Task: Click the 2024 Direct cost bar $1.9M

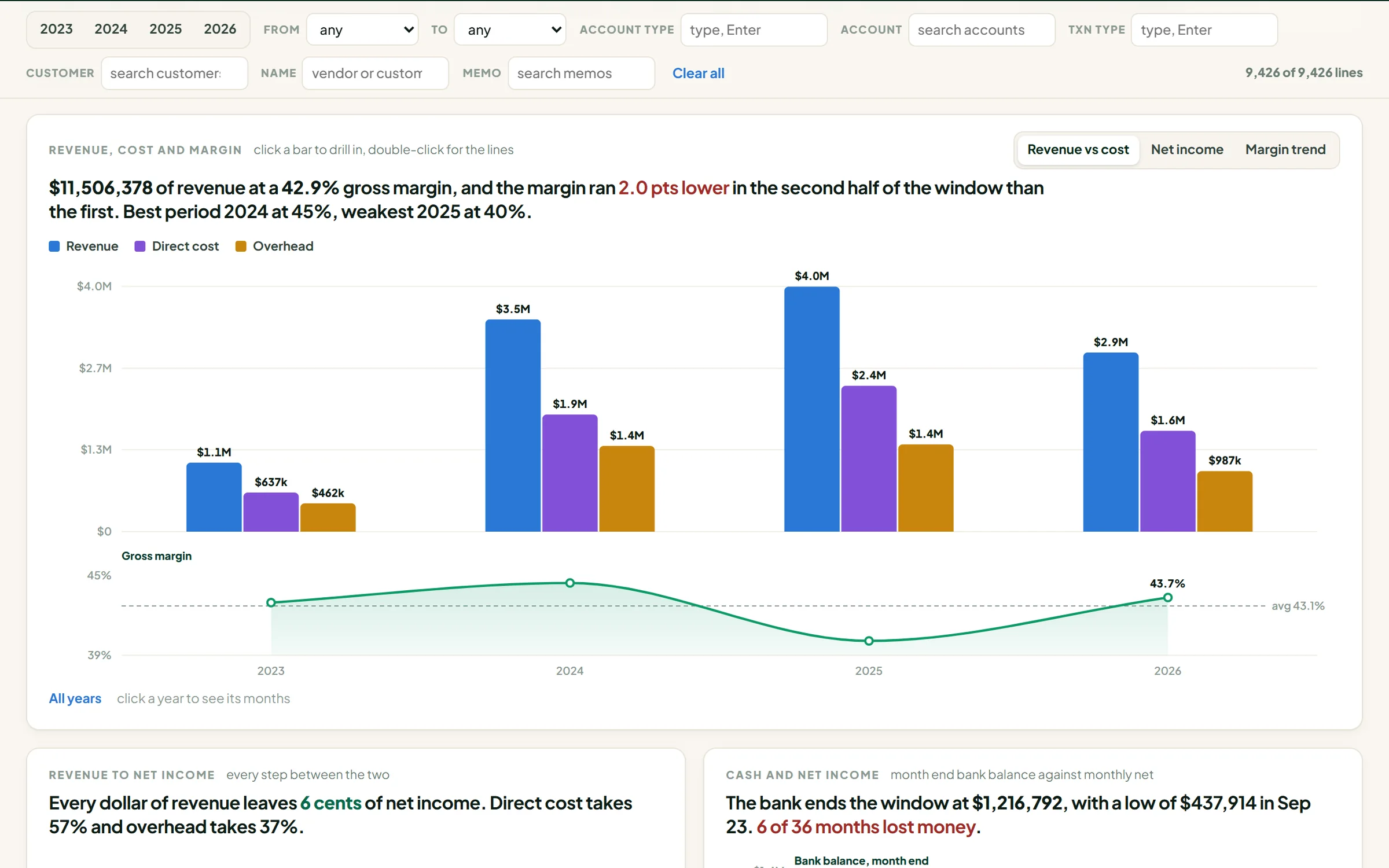Action: click(x=569, y=473)
